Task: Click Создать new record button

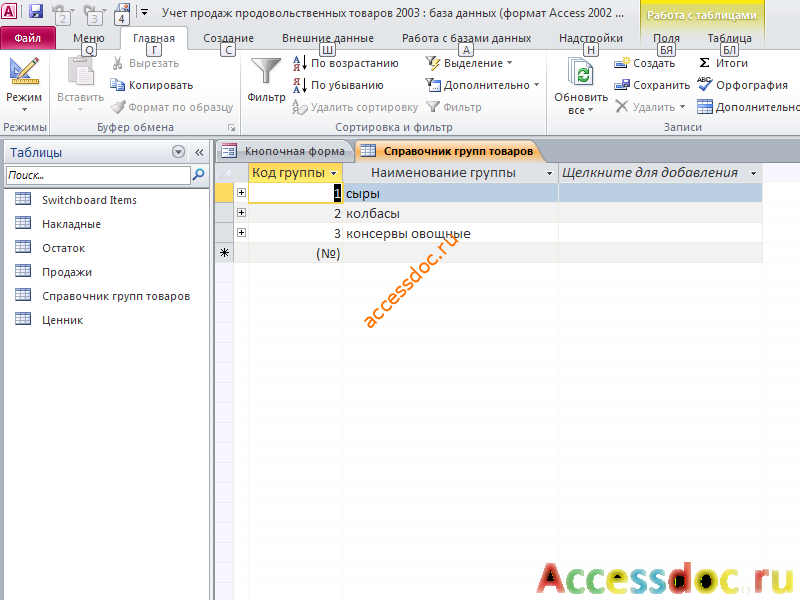Action: [x=645, y=63]
